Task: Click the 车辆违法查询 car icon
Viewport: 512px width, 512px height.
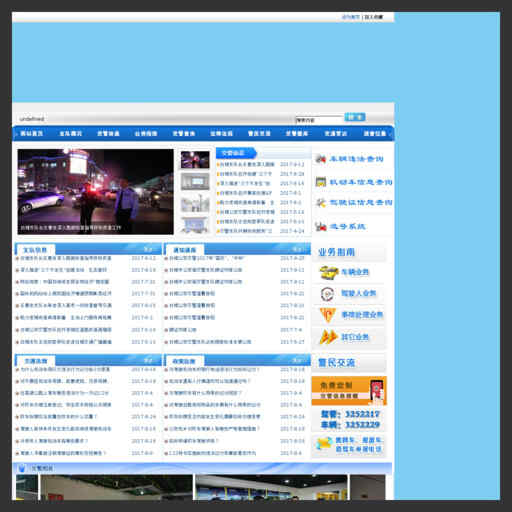Action: click(321, 159)
